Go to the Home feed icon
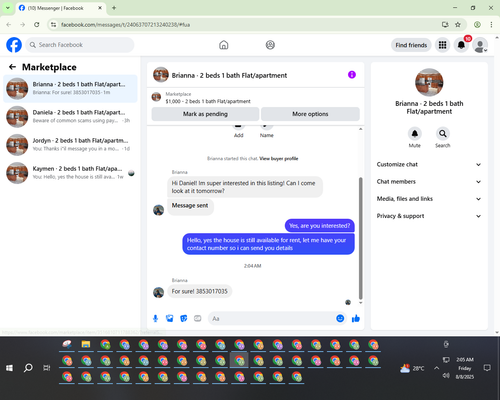Image resolution: width=500 pixels, height=400 pixels. click(x=224, y=45)
